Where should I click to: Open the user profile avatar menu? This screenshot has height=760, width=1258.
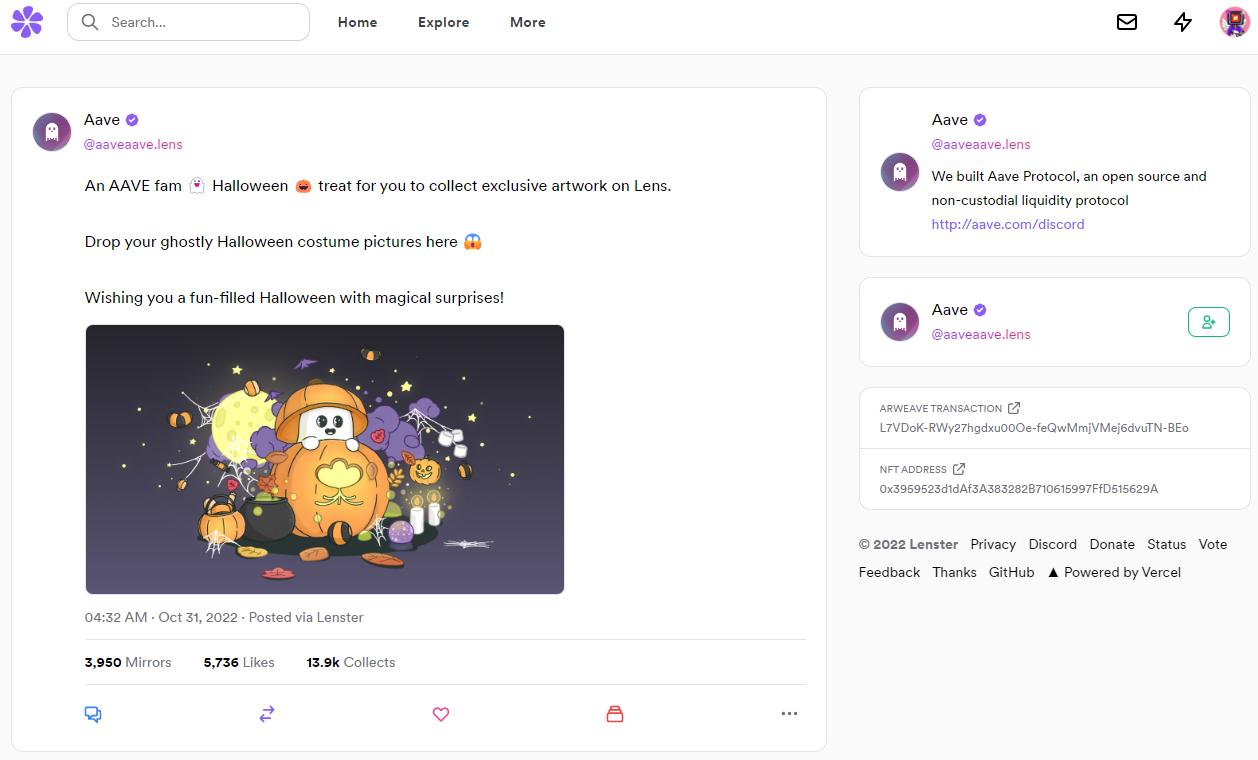point(1234,22)
